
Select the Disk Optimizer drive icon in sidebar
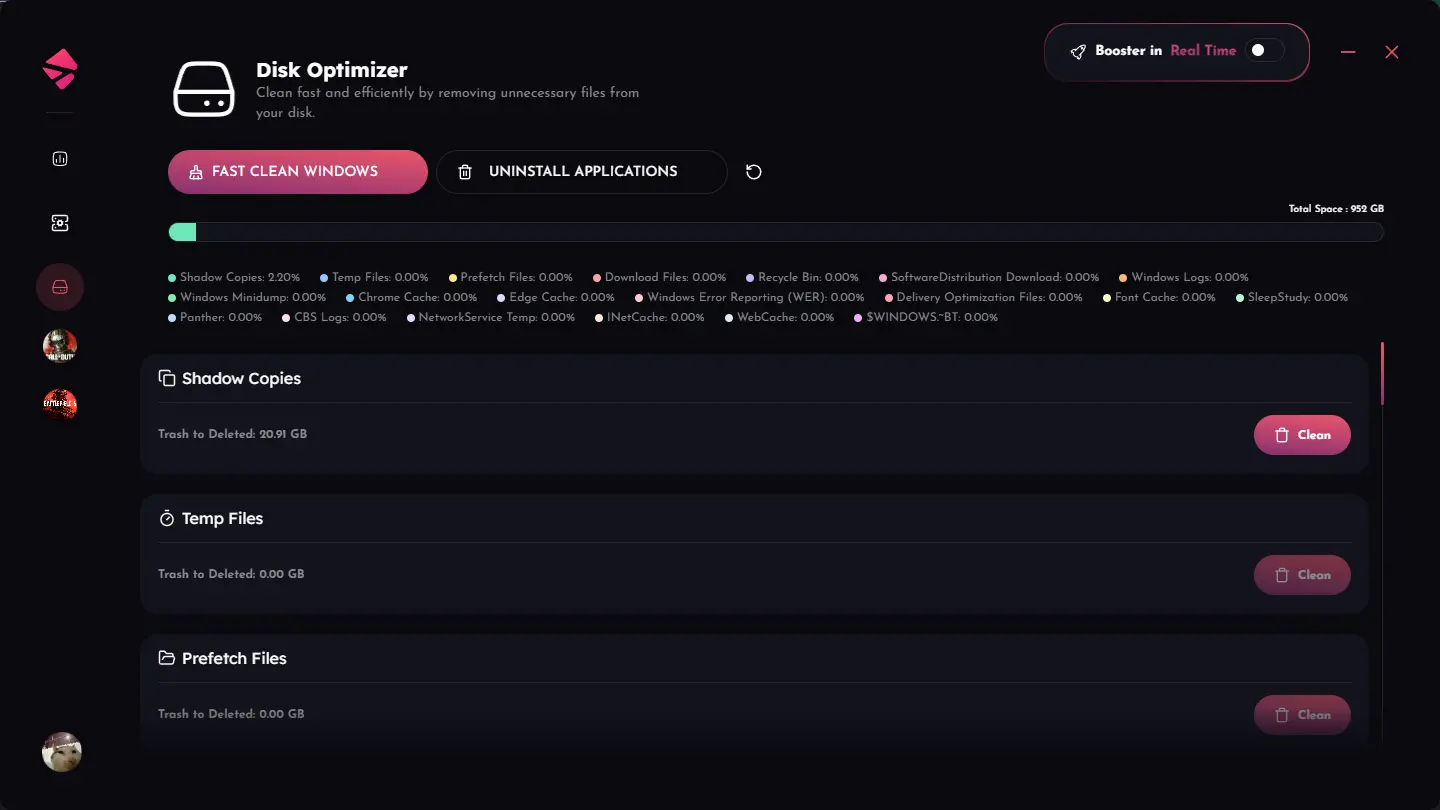point(60,288)
